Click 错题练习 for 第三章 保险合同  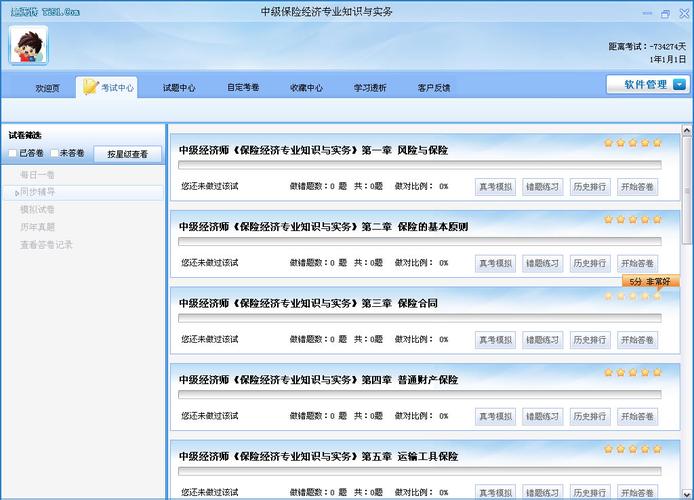click(543, 340)
